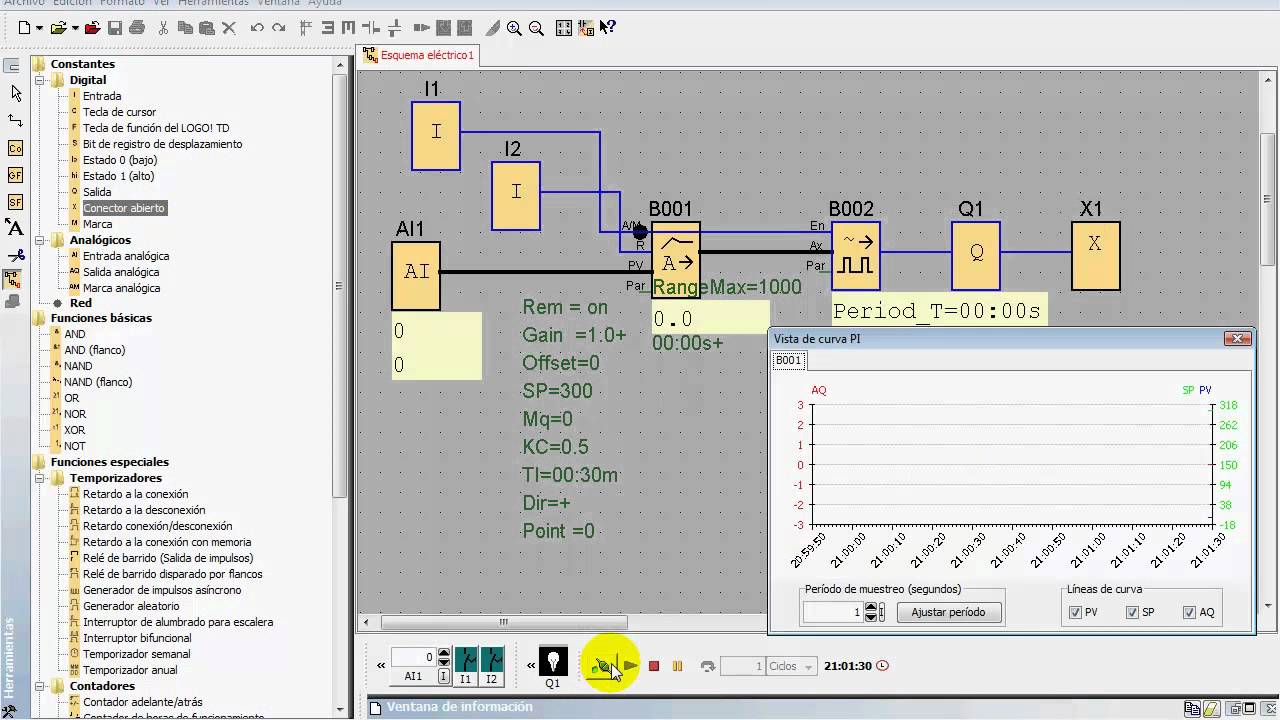This screenshot has height=720, width=1280.
Task: Click the open file folder icon
Action: coord(59,28)
